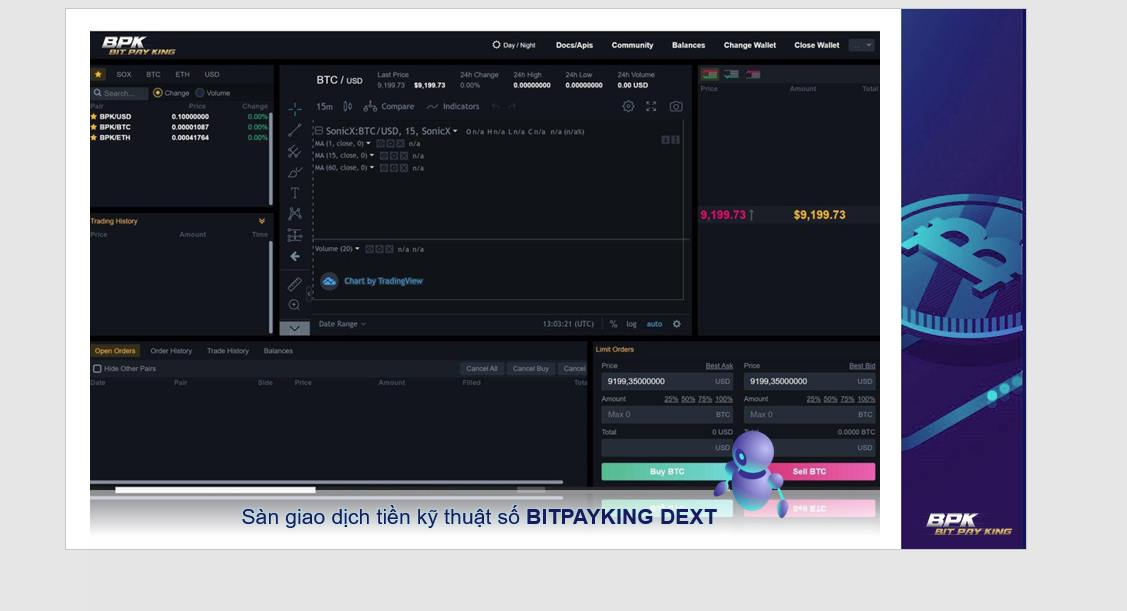The image size is (1127, 611).
Task: Open the 15m interval dropdown
Action: point(325,106)
